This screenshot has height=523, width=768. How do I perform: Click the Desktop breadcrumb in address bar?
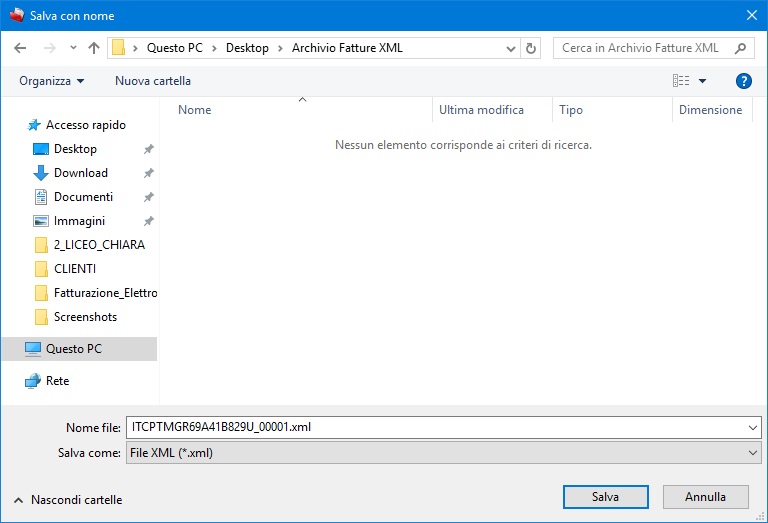pos(247,48)
